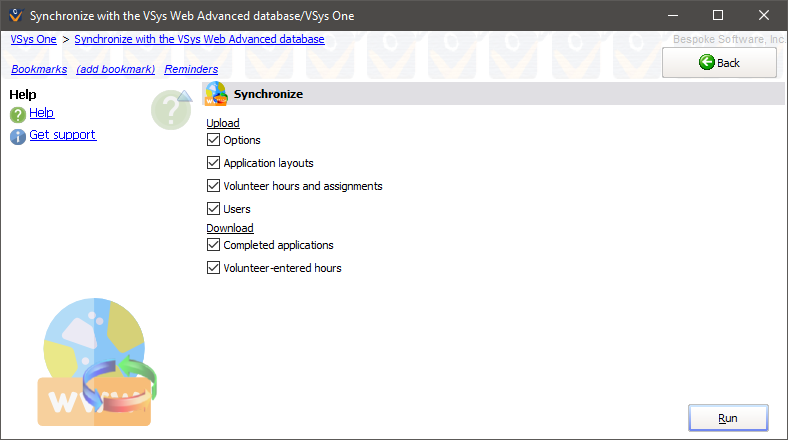
Task: Go to VSys One breadcrumb link
Action: [33, 39]
